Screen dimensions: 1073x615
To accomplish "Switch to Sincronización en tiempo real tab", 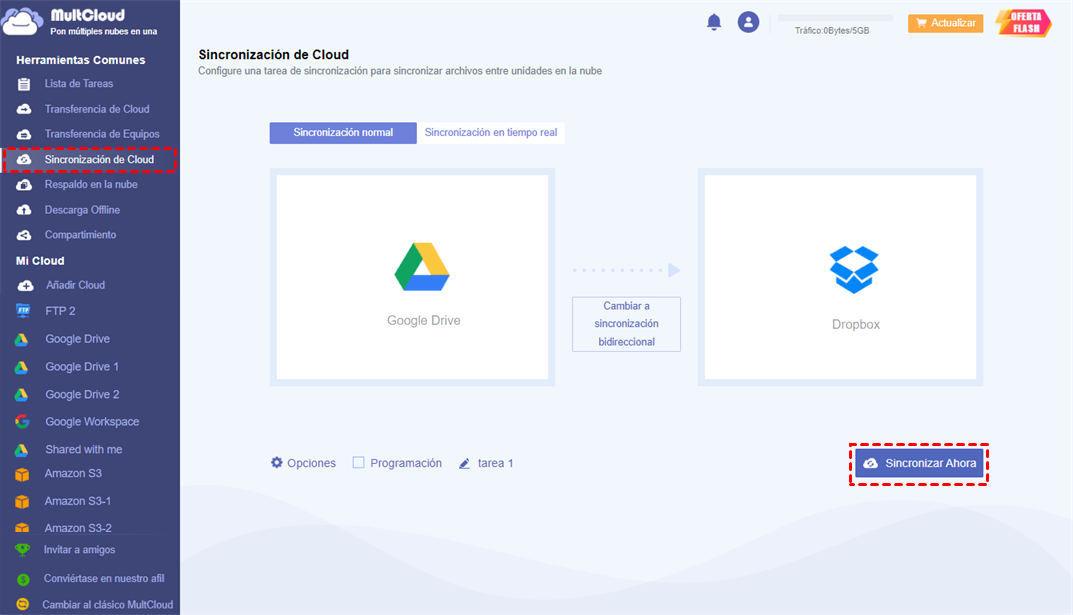I will click(x=491, y=133).
